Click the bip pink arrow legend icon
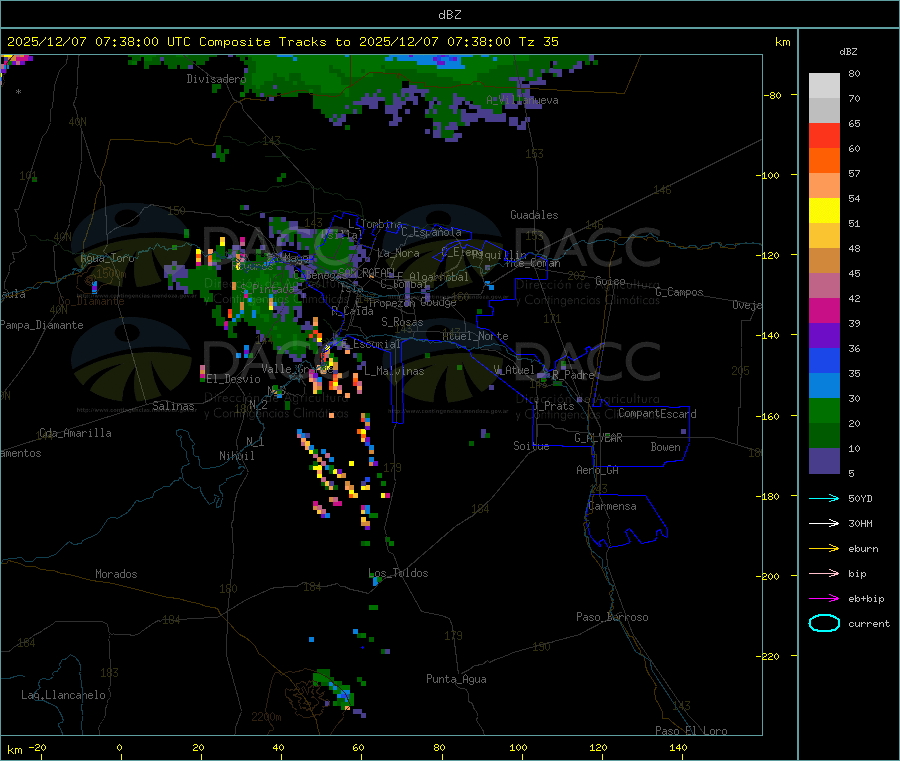Image resolution: width=900 pixels, height=761 pixels. pyautogui.click(x=824, y=573)
